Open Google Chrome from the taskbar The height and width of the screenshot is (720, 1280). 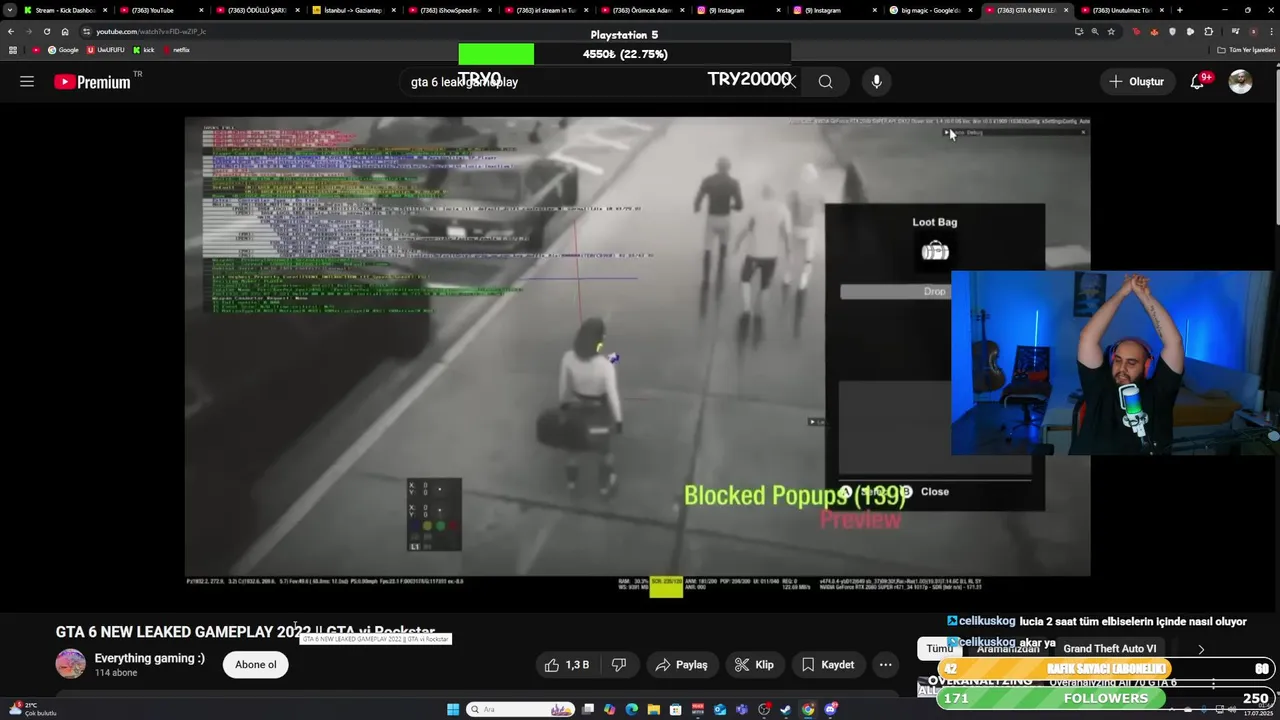[x=808, y=710]
